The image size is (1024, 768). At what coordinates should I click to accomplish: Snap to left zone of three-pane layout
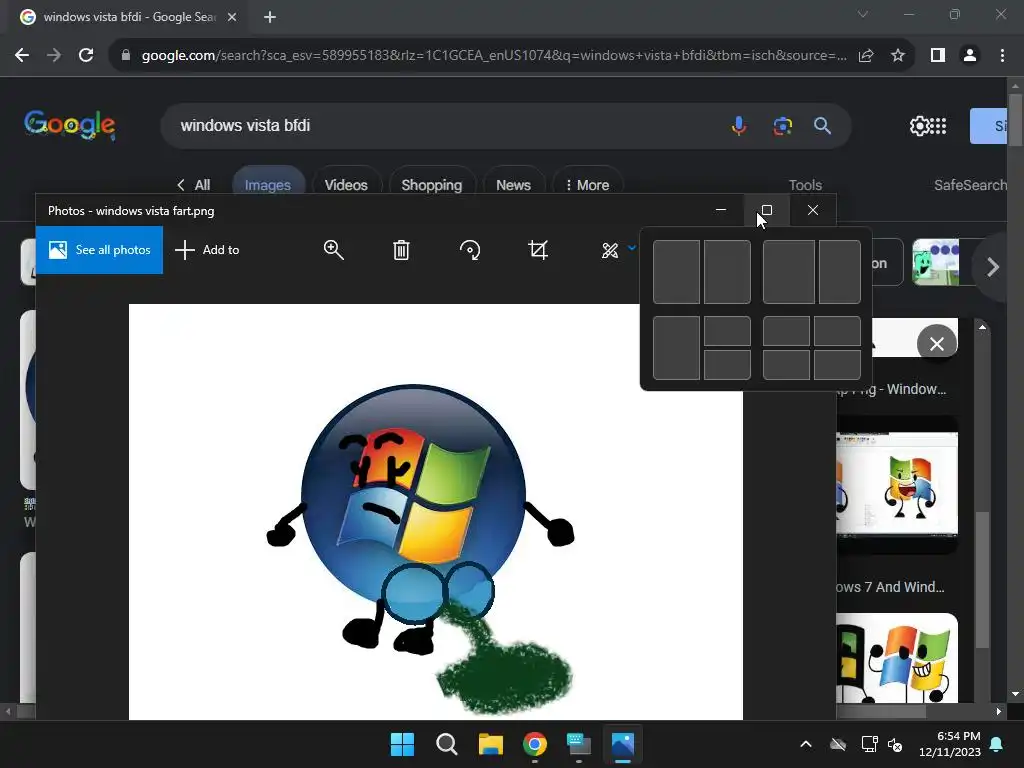coord(677,348)
